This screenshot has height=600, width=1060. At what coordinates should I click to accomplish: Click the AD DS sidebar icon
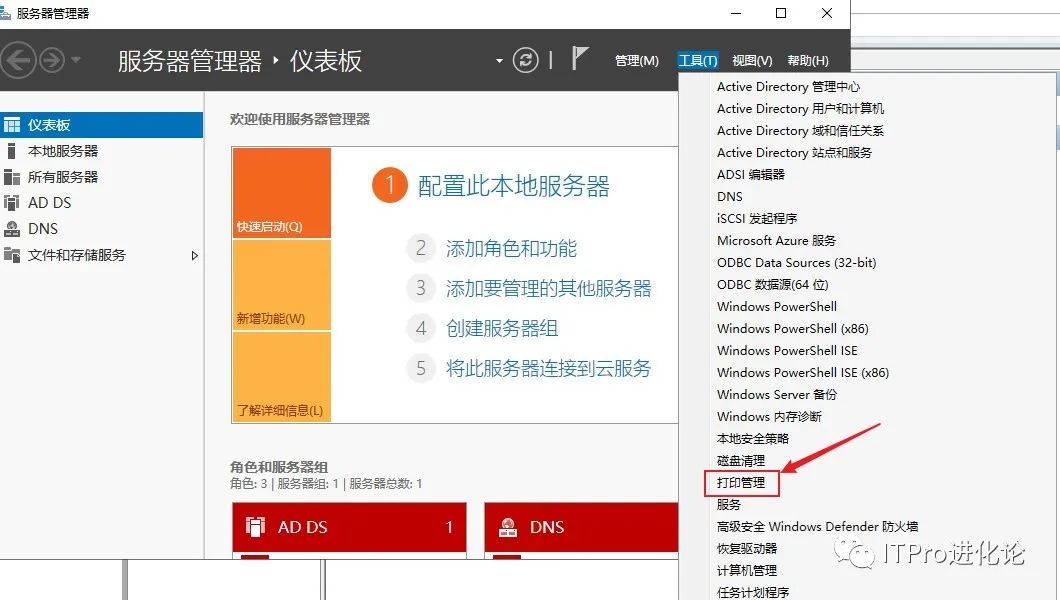(x=11, y=203)
